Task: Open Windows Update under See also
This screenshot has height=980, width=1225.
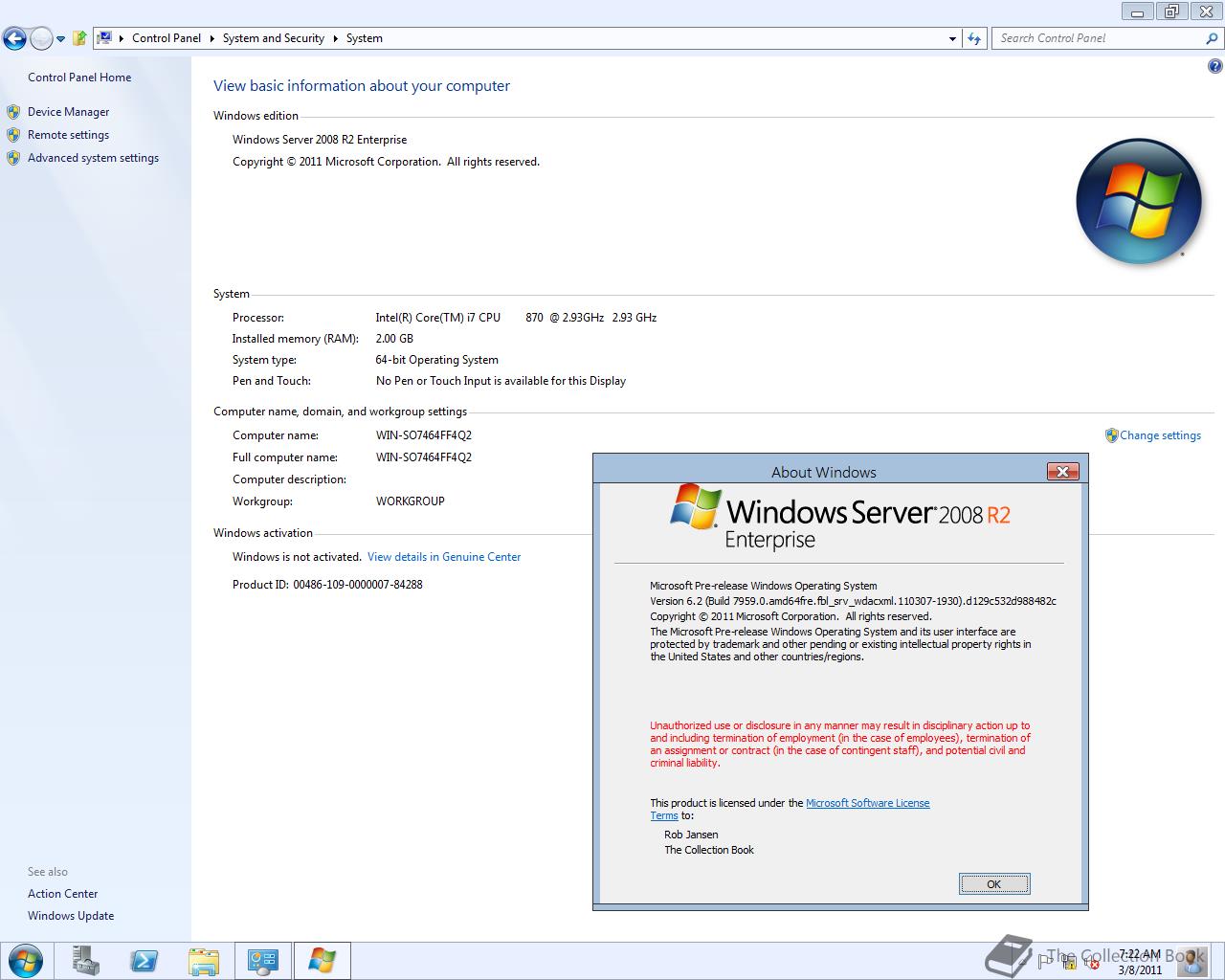Action: tap(71, 916)
